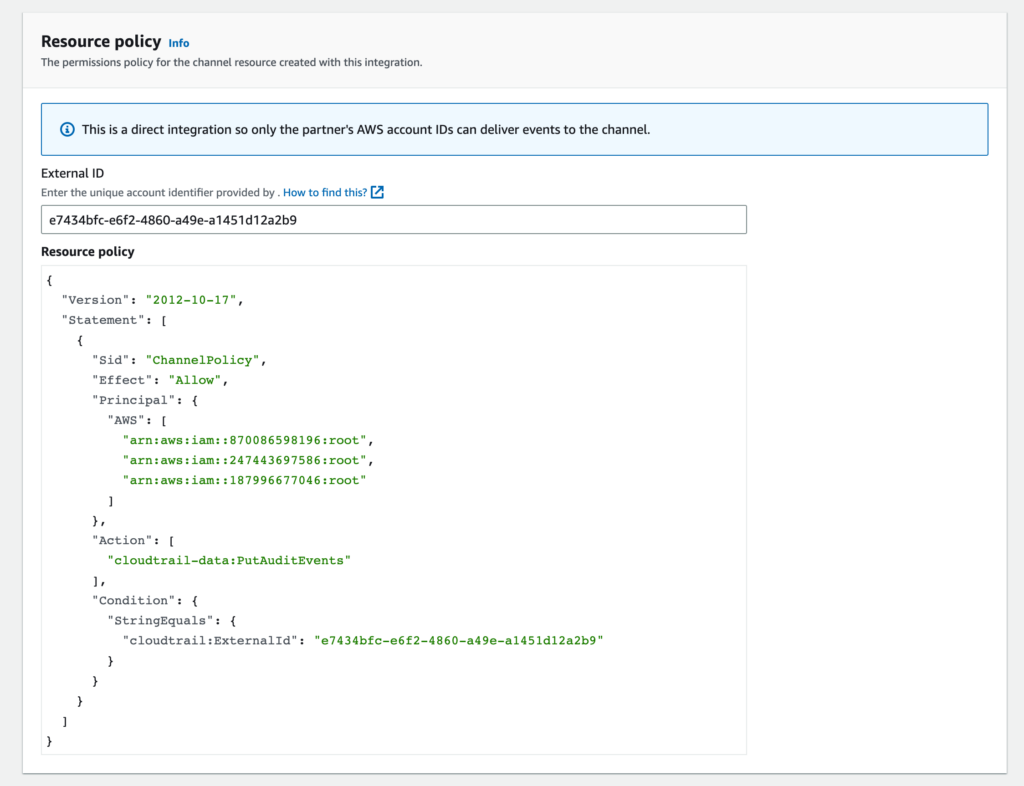The width and height of the screenshot is (1024, 786).
Task: Click 'Enter the unique account identifier' helper text
Action: click(x=160, y=193)
